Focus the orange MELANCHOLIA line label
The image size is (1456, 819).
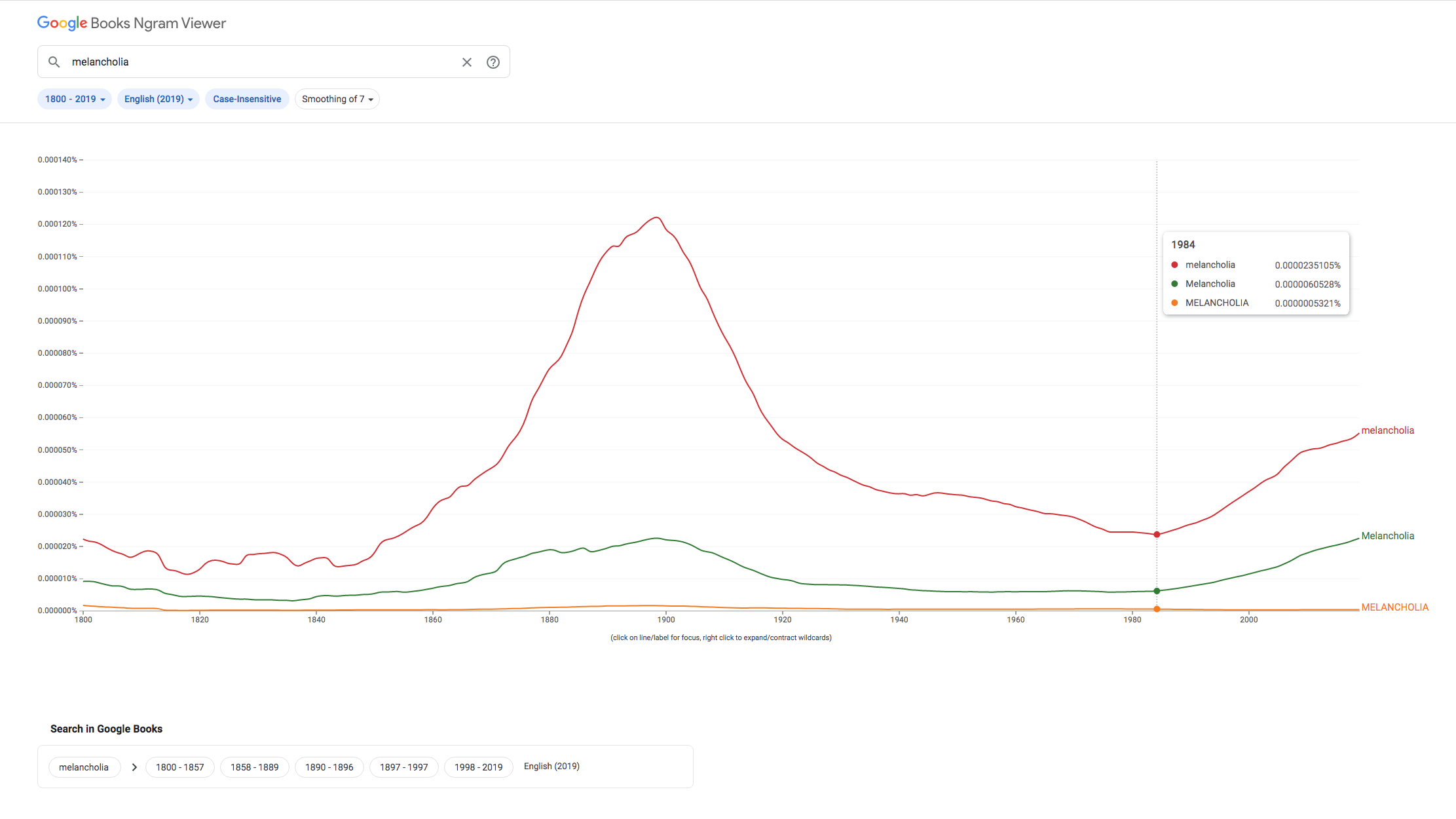coord(1394,607)
